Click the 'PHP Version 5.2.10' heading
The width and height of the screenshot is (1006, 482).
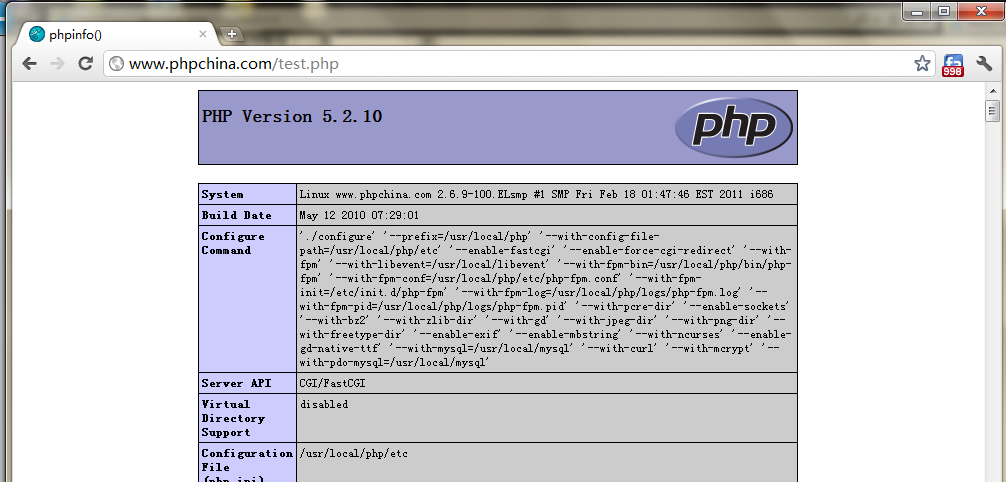coord(293,116)
